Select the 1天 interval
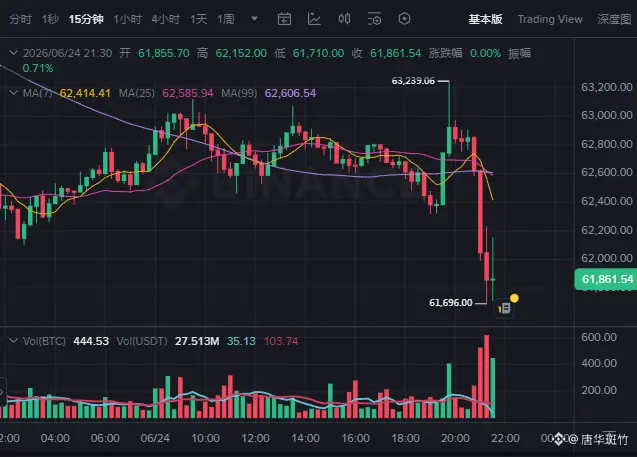 [199, 19]
